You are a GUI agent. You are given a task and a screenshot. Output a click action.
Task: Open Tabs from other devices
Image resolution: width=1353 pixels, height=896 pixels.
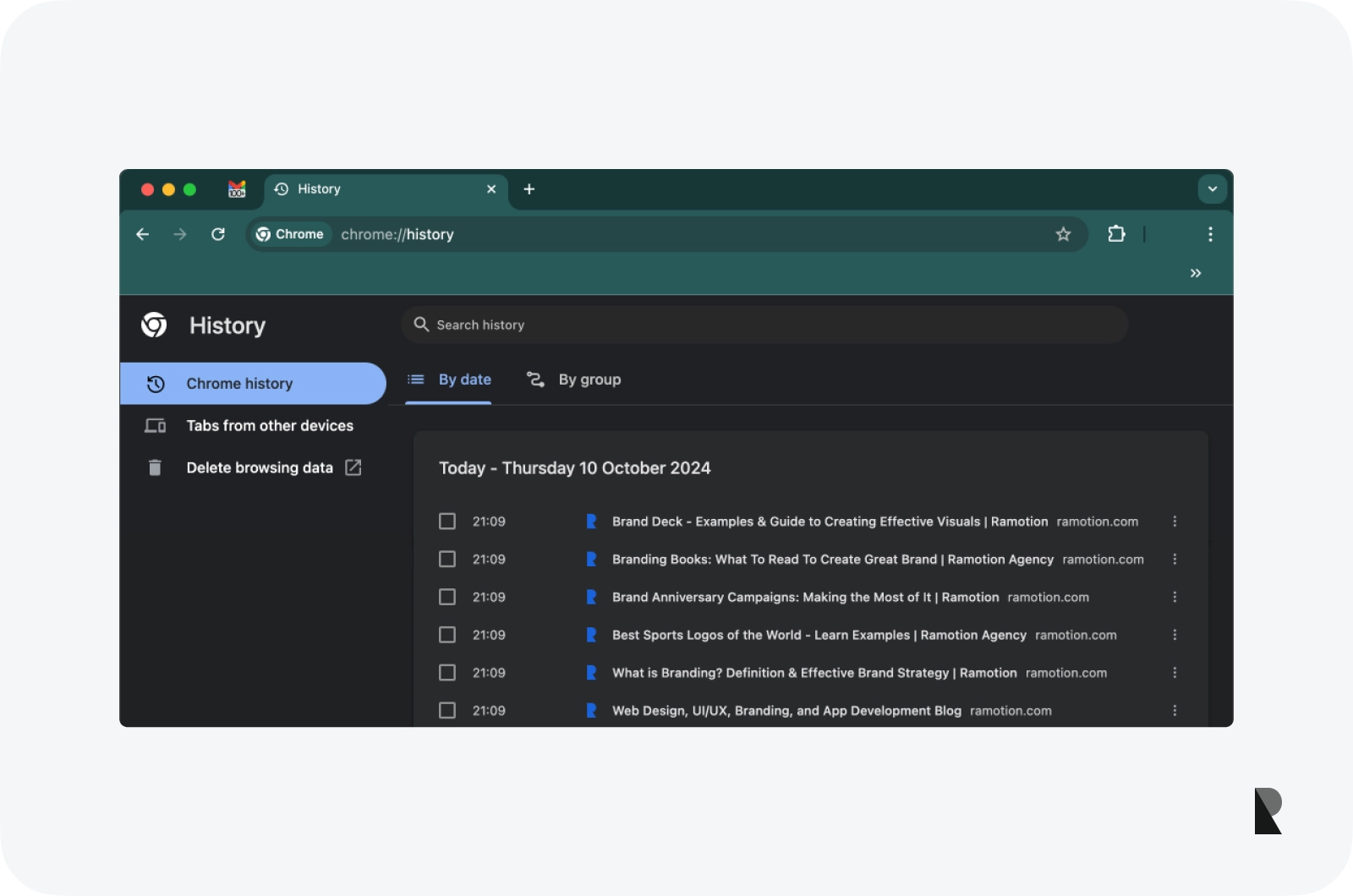[x=269, y=426]
